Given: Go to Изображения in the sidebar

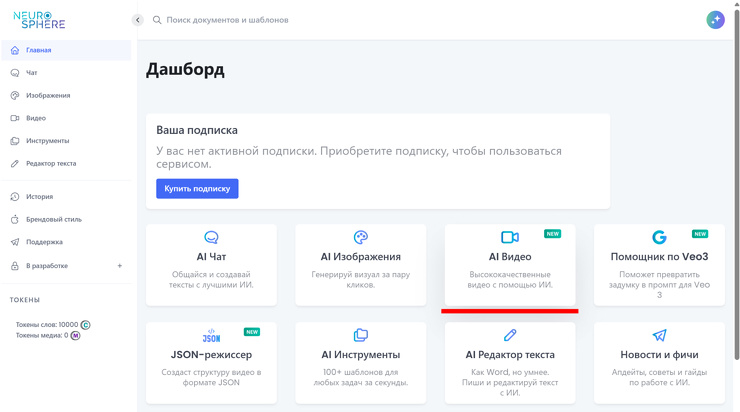Looking at the screenshot, I should click(x=47, y=96).
